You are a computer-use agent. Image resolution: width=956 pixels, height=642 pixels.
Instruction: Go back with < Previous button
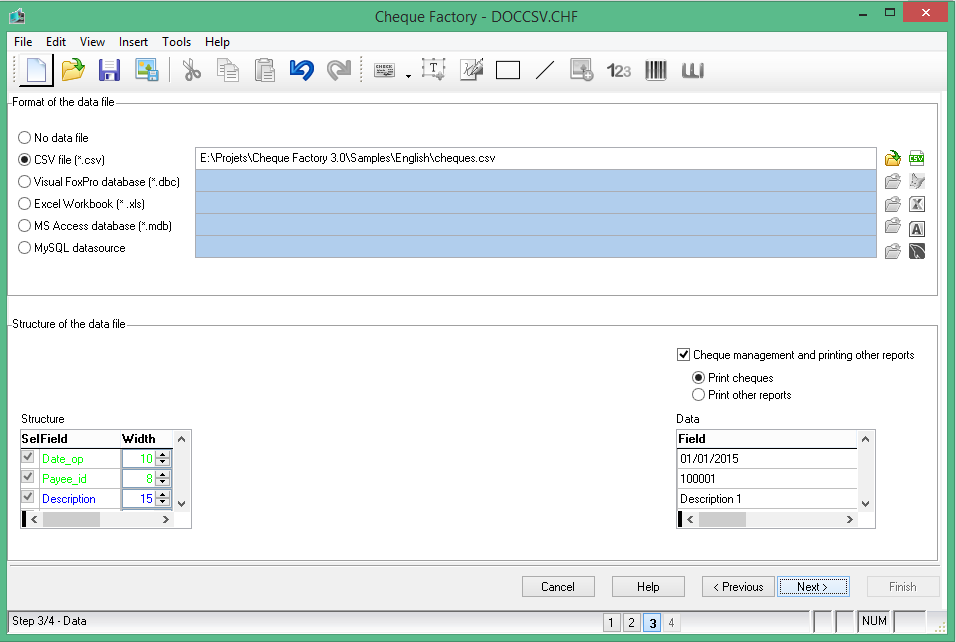pos(738,587)
